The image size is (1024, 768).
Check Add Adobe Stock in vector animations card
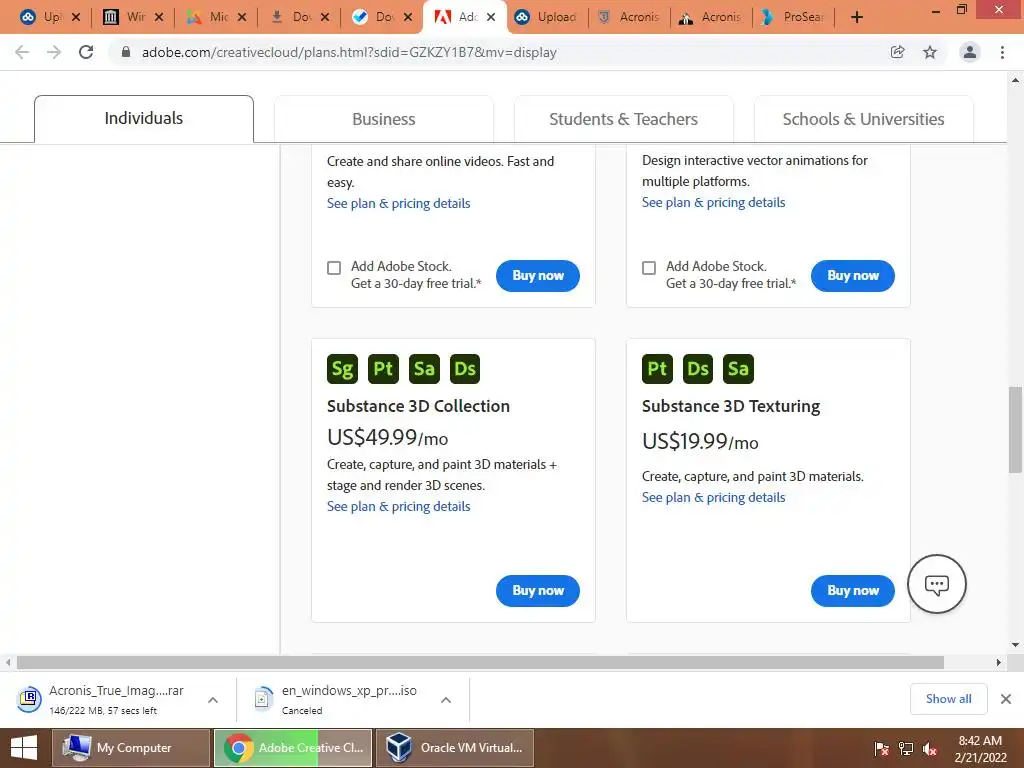pyautogui.click(x=649, y=268)
